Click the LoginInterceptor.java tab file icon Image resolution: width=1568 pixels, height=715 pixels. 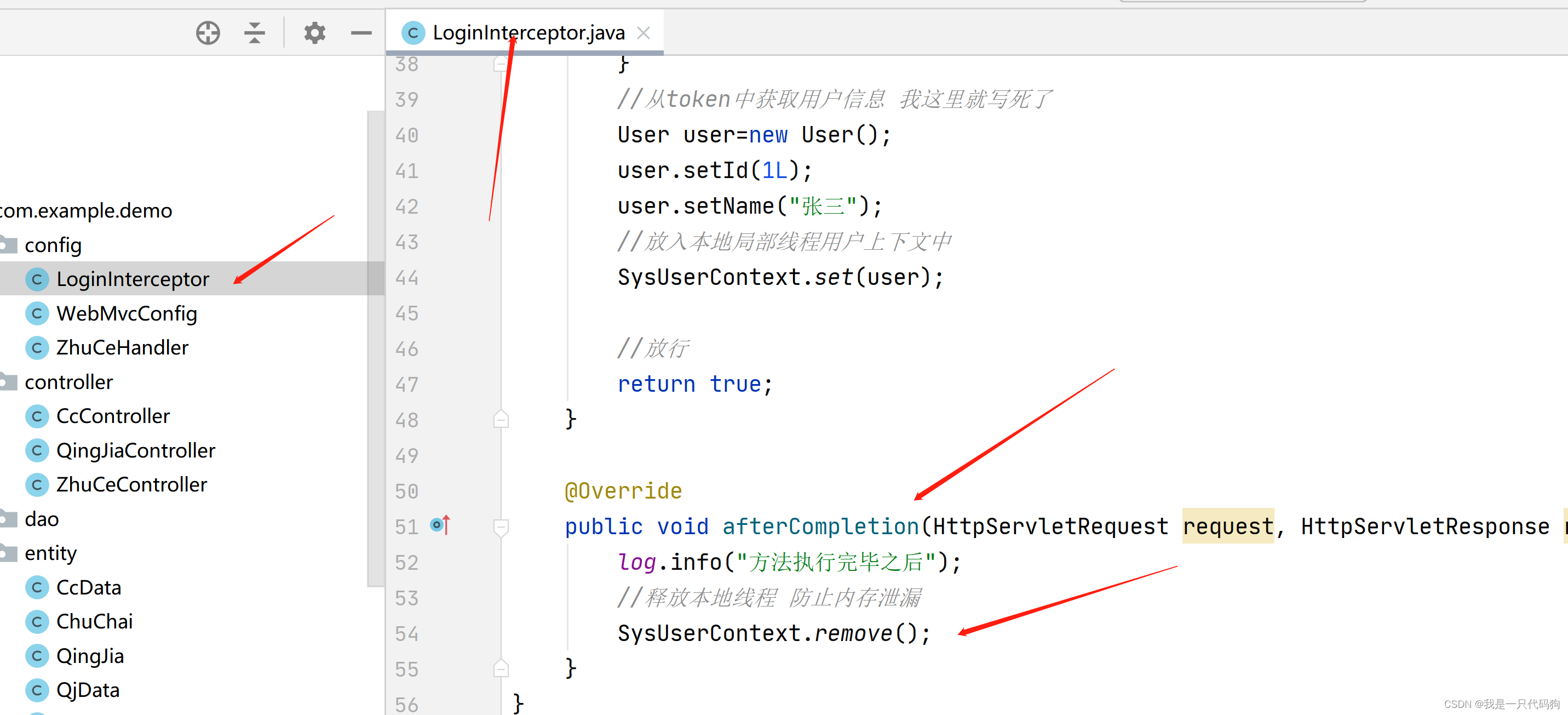[x=413, y=33]
